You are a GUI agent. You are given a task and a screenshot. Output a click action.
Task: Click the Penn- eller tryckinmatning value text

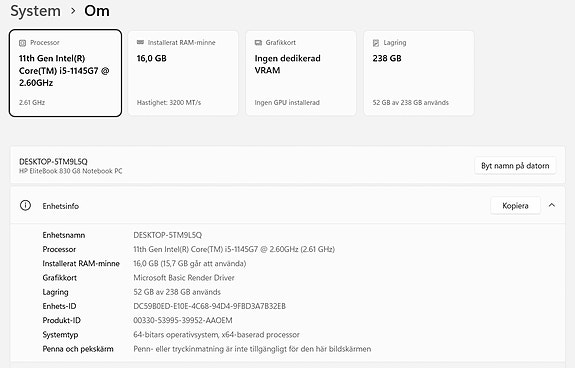tap(252, 349)
